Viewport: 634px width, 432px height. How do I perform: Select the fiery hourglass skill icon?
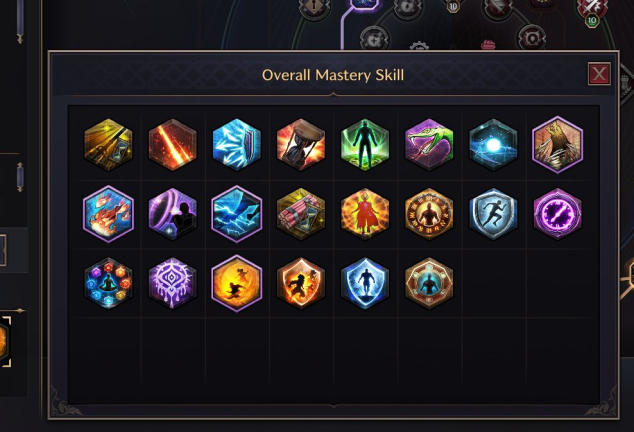[x=301, y=145]
